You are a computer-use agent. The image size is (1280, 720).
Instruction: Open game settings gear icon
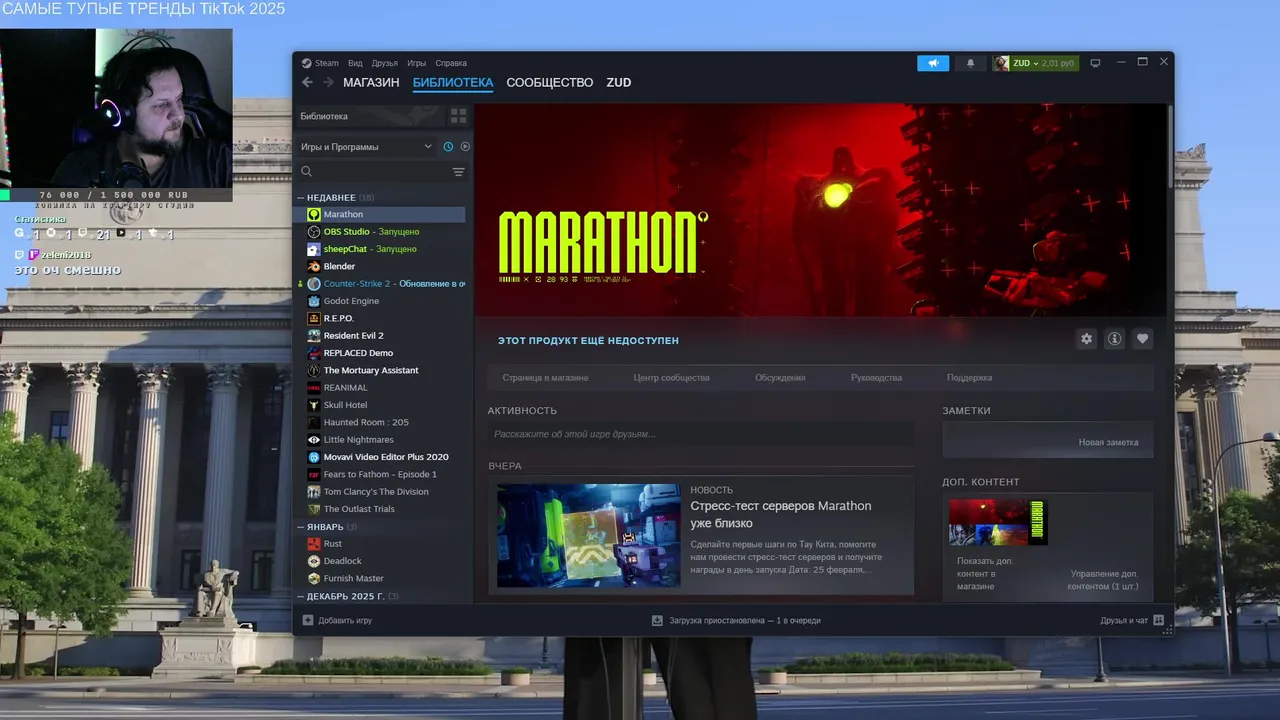tap(1086, 339)
